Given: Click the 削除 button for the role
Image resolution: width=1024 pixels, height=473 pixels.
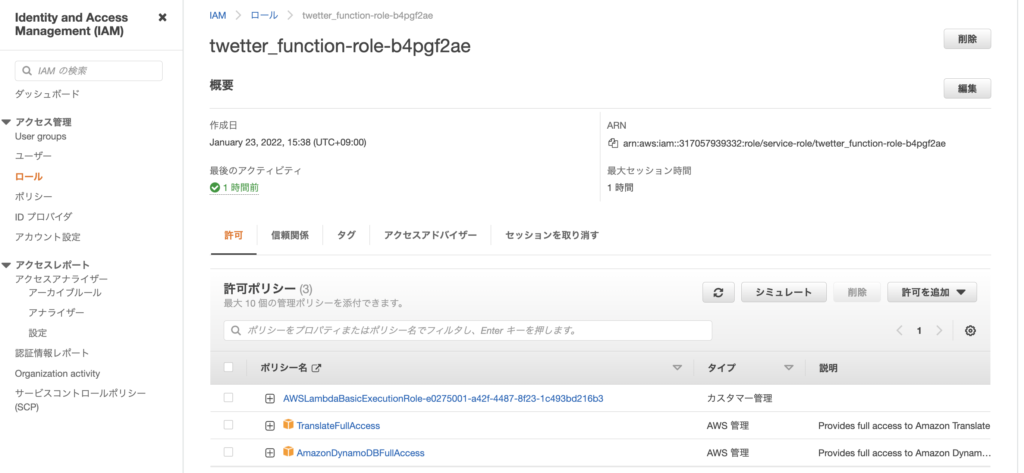Looking at the screenshot, I should (x=967, y=39).
